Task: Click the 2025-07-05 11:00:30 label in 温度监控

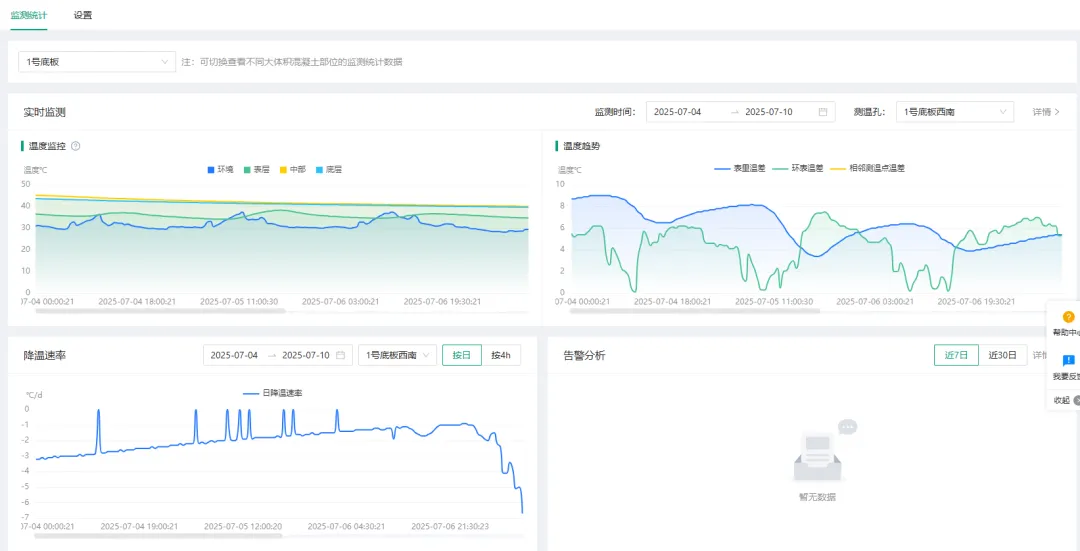Action: (x=238, y=301)
